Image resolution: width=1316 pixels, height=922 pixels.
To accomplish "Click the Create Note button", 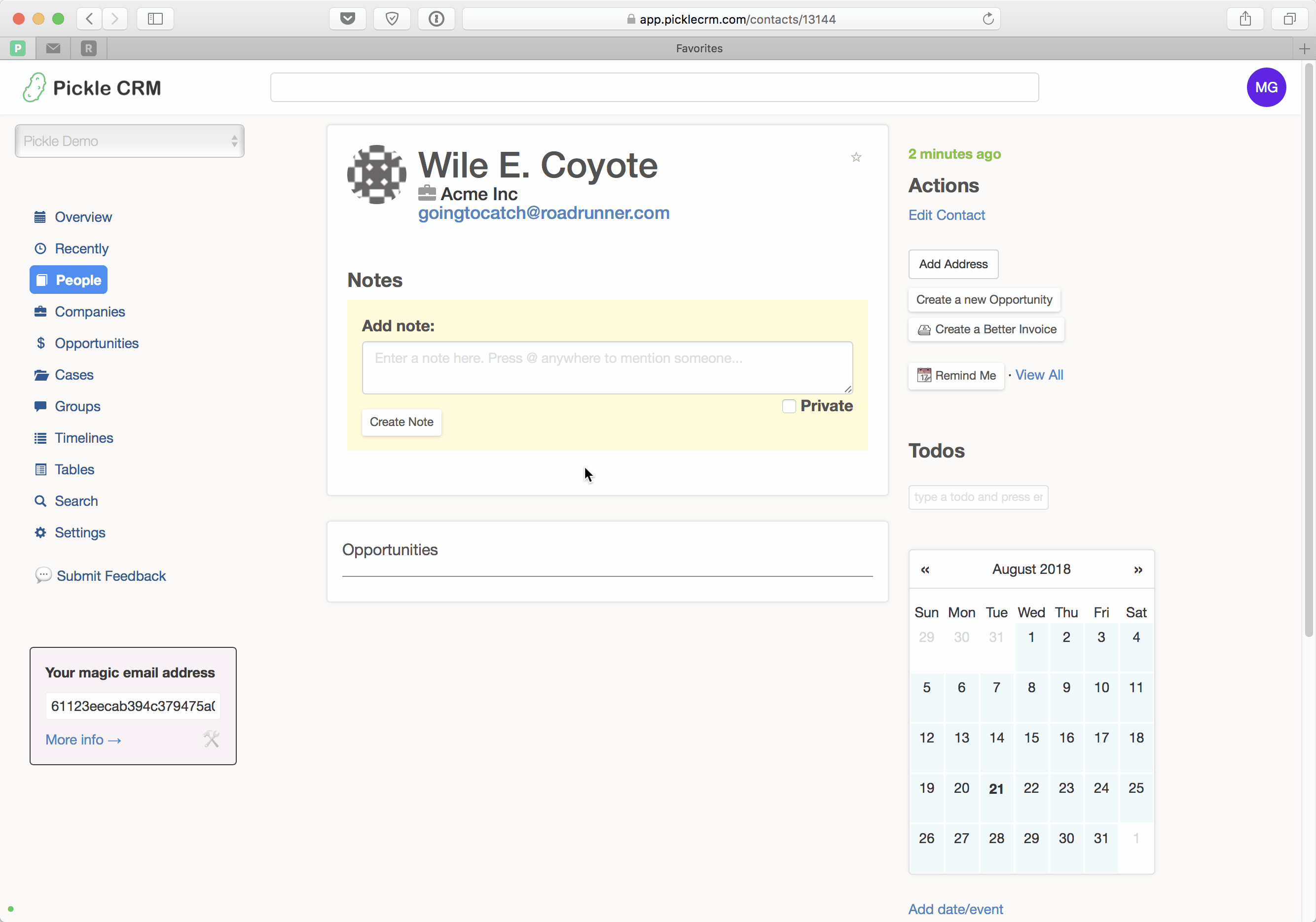I will point(401,423).
